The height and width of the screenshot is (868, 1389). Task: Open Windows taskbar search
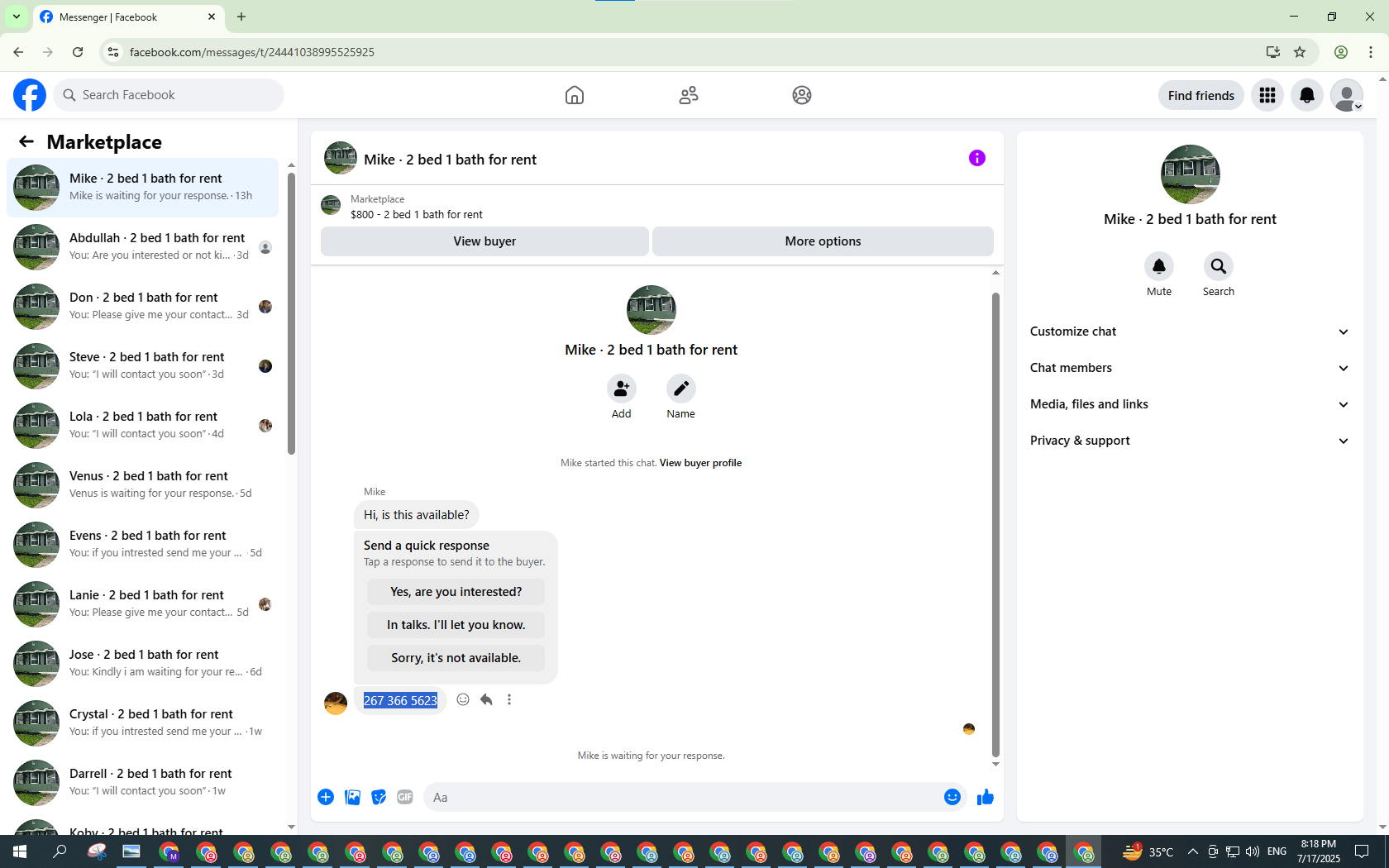click(x=60, y=851)
